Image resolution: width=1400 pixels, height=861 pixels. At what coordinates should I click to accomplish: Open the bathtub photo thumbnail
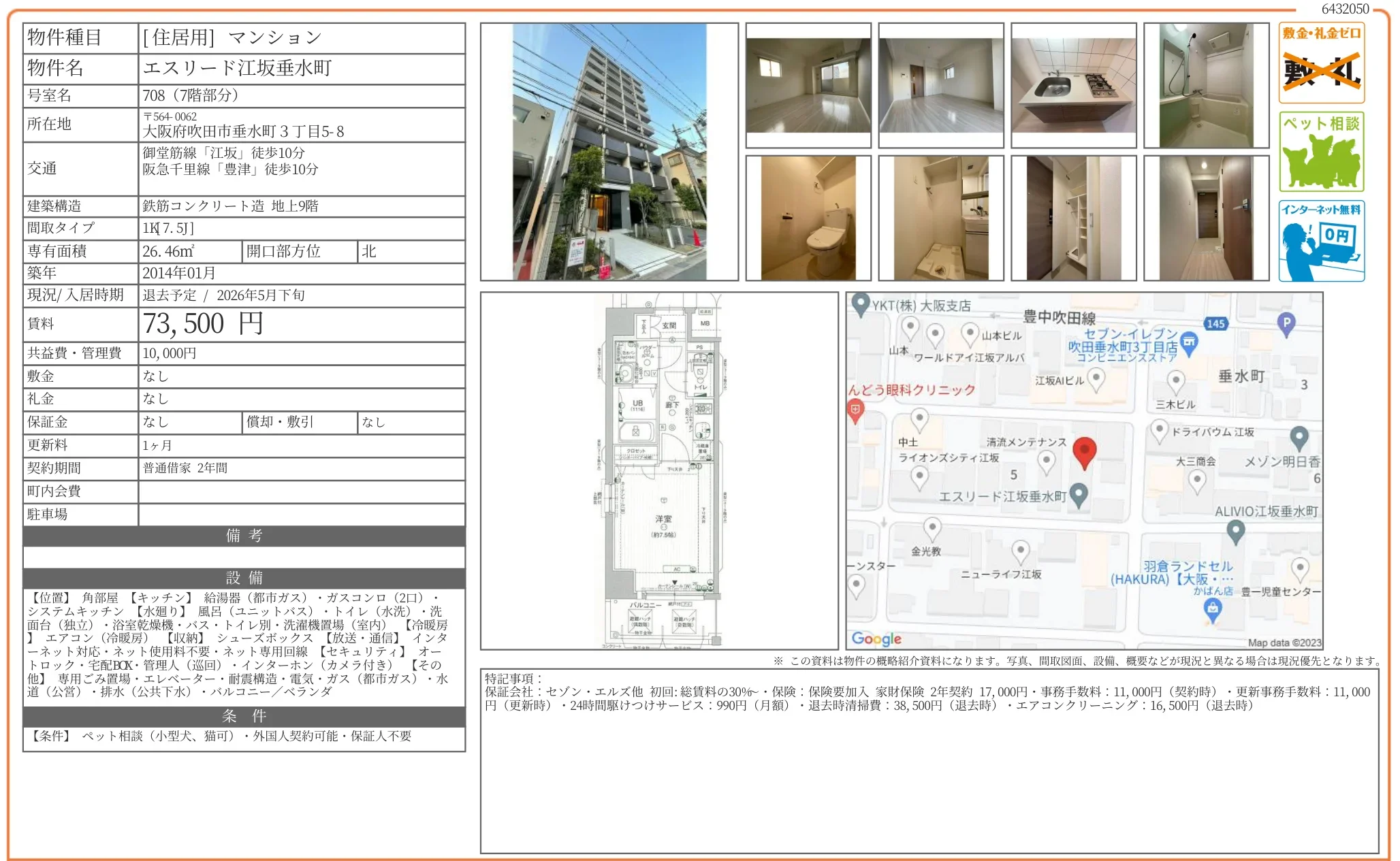pyautogui.click(x=1207, y=85)
